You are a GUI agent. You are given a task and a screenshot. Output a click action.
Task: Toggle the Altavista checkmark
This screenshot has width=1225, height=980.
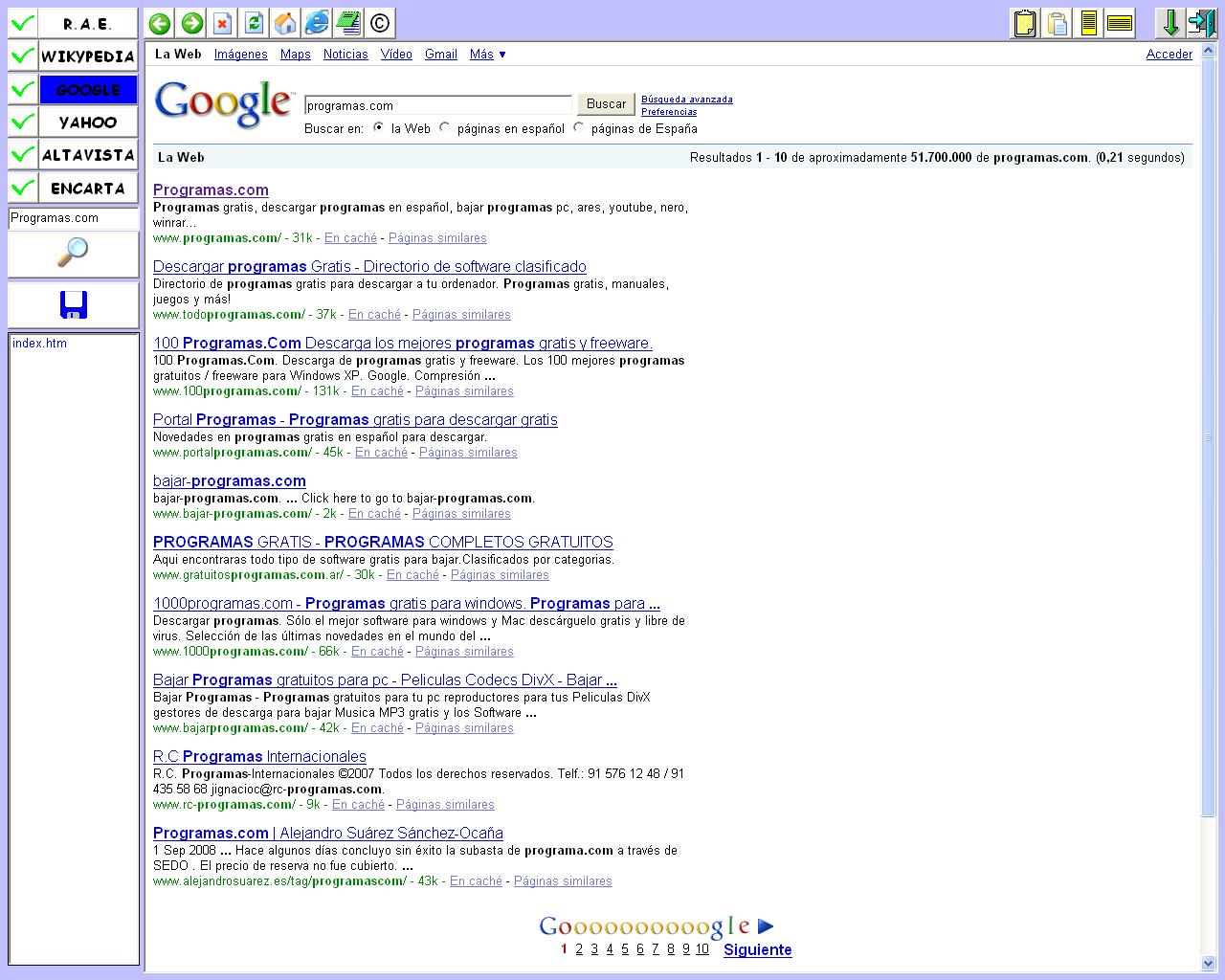coord(23,154)
